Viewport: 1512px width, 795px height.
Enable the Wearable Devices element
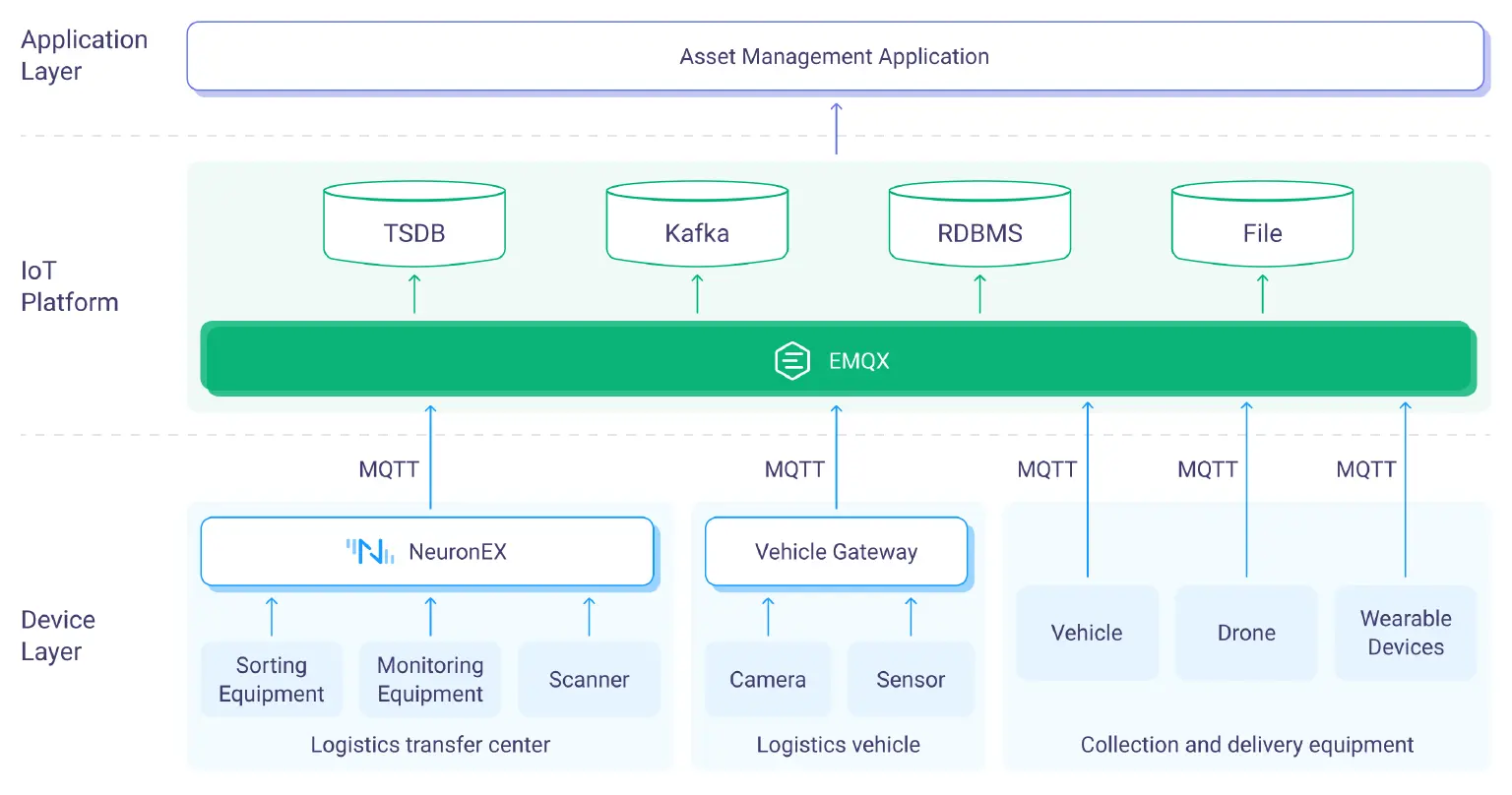[x=1405, y=633]
